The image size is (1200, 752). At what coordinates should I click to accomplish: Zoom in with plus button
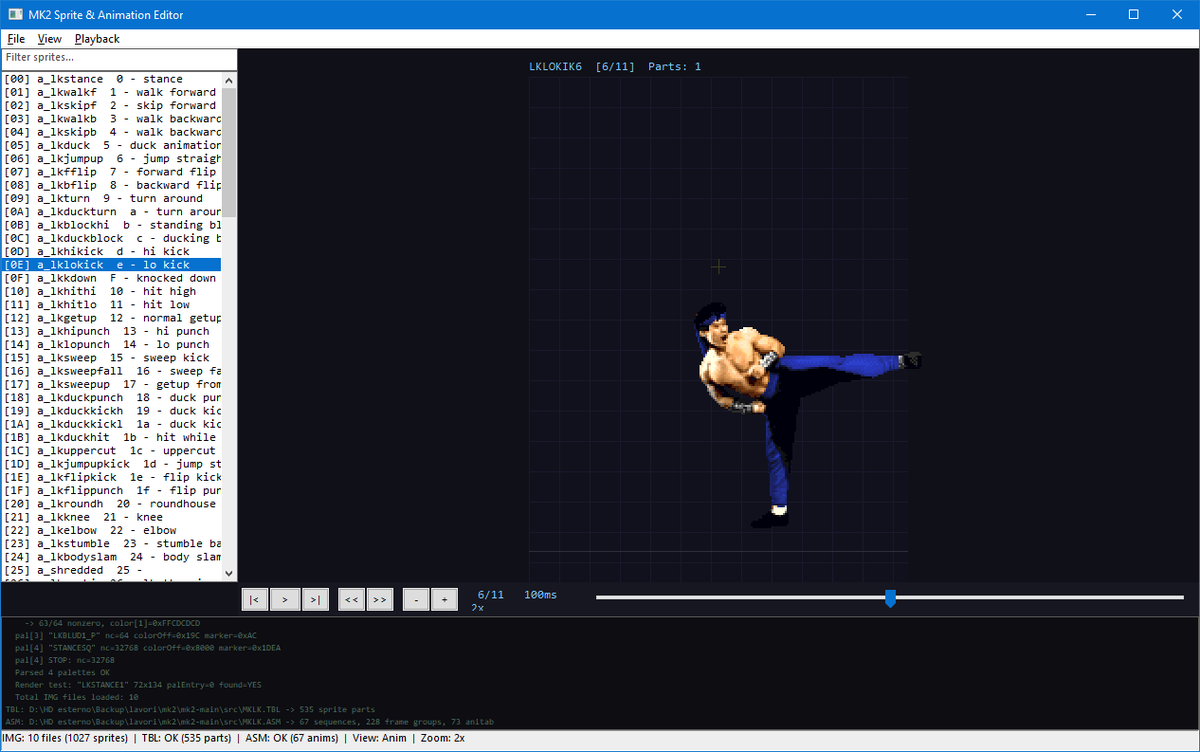[444, 599]
